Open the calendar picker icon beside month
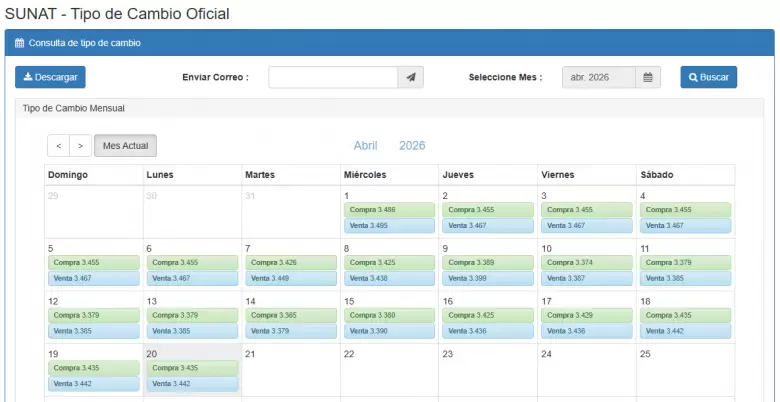This screenshot has width=780, height=402. tap(648, 77)
